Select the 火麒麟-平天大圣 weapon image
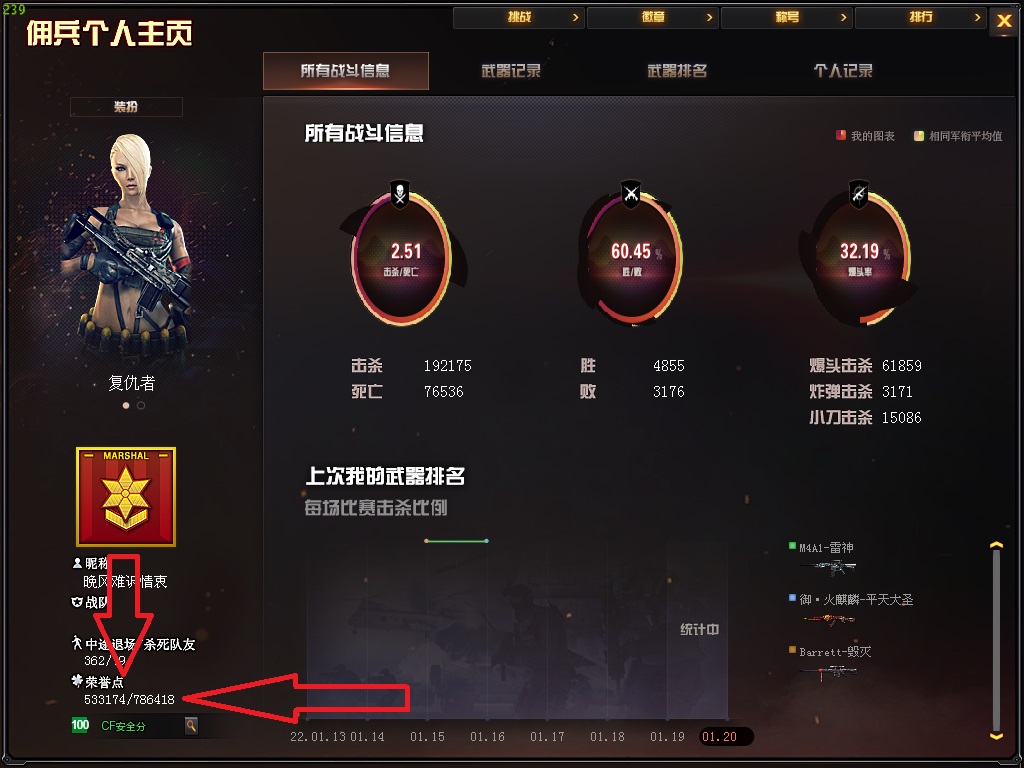Screen dimensions: 1024x768 coord(829,618)
